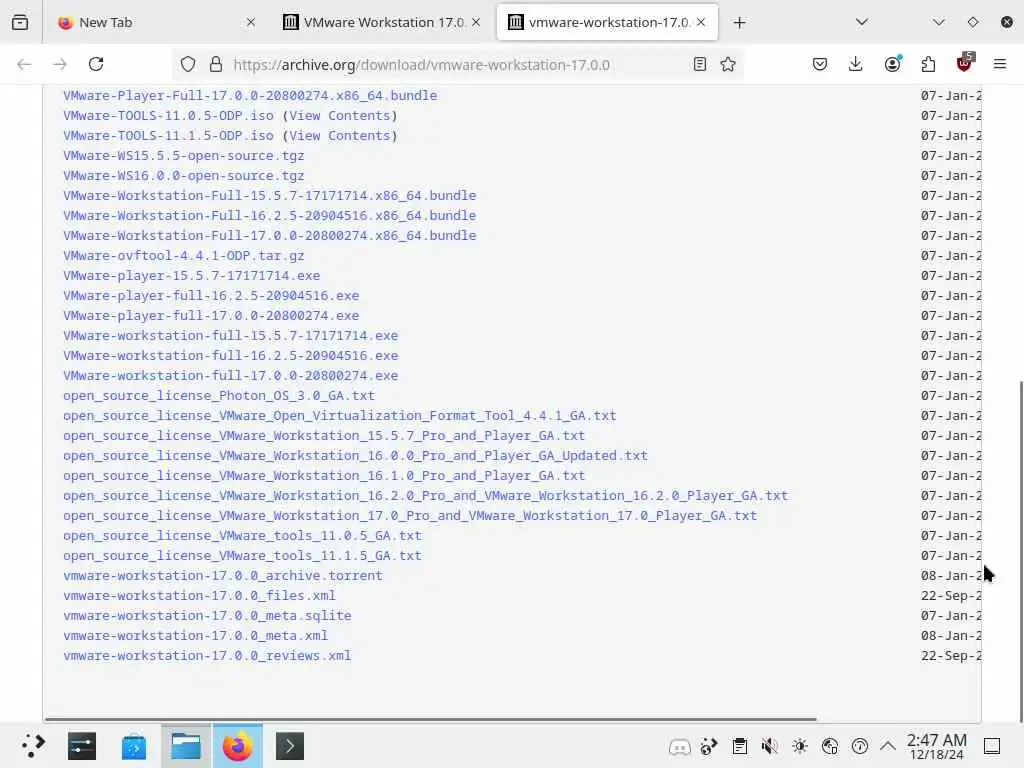Click the show desktop button
1024x768 pixels.
992,746
